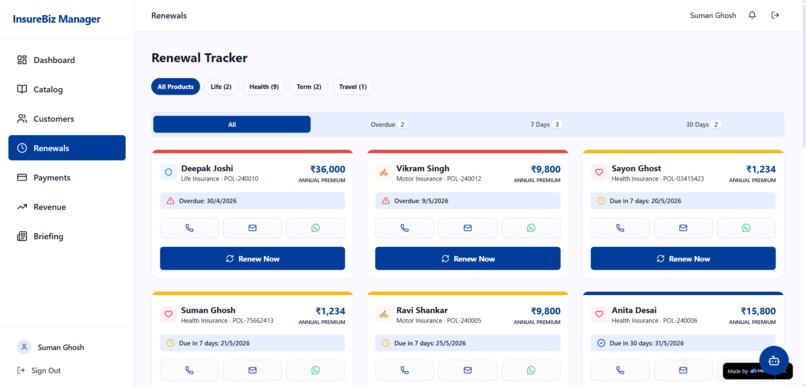Email Deepak Joshi via envelope icon

pyautogui.click(x=252, y=228)
